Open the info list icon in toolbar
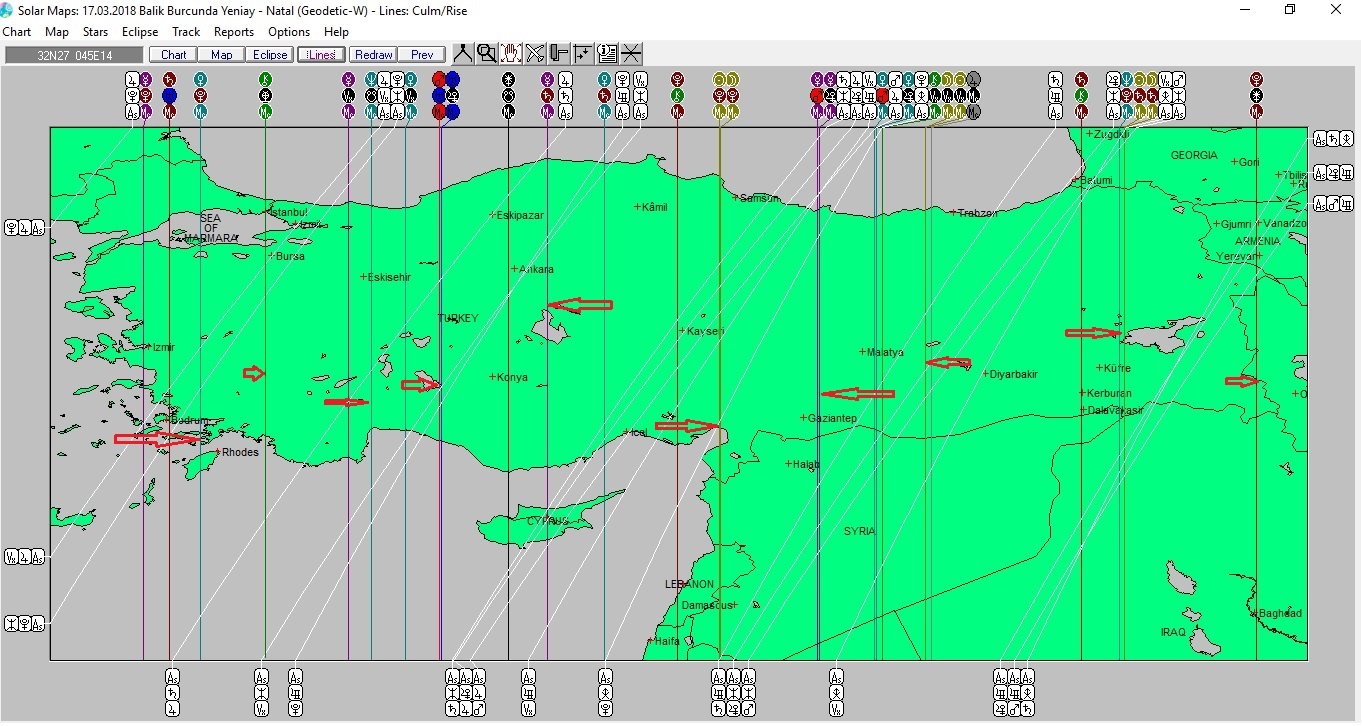 point(607,54)
